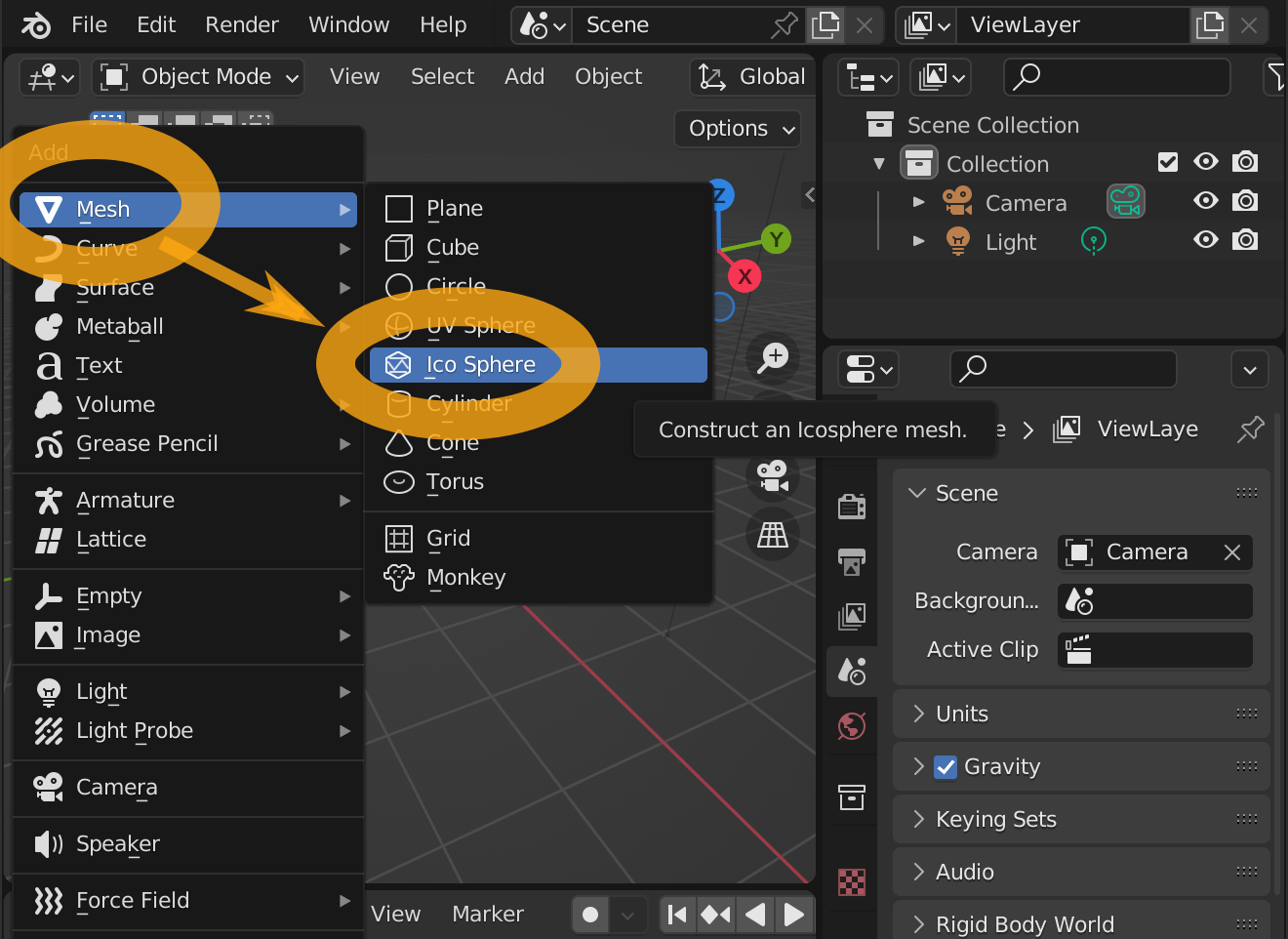
Task: Switch perspective/orthographic grid icon
Action: [773, 535]
